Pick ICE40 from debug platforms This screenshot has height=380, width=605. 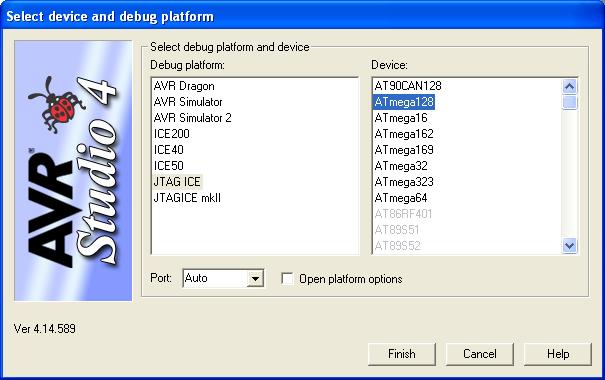pos(169,150)
